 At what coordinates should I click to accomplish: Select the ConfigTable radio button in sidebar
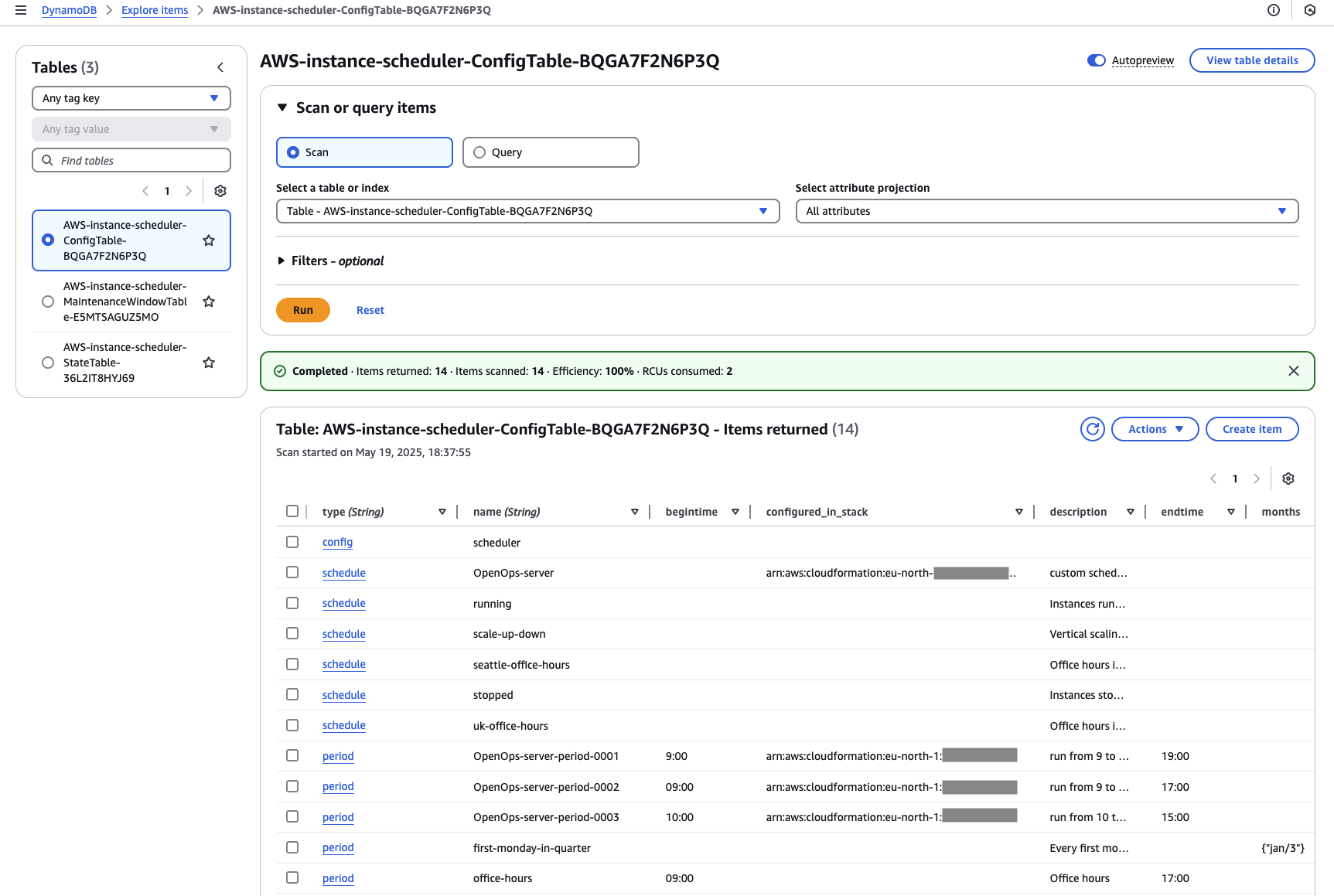click(x=48, y=240)
